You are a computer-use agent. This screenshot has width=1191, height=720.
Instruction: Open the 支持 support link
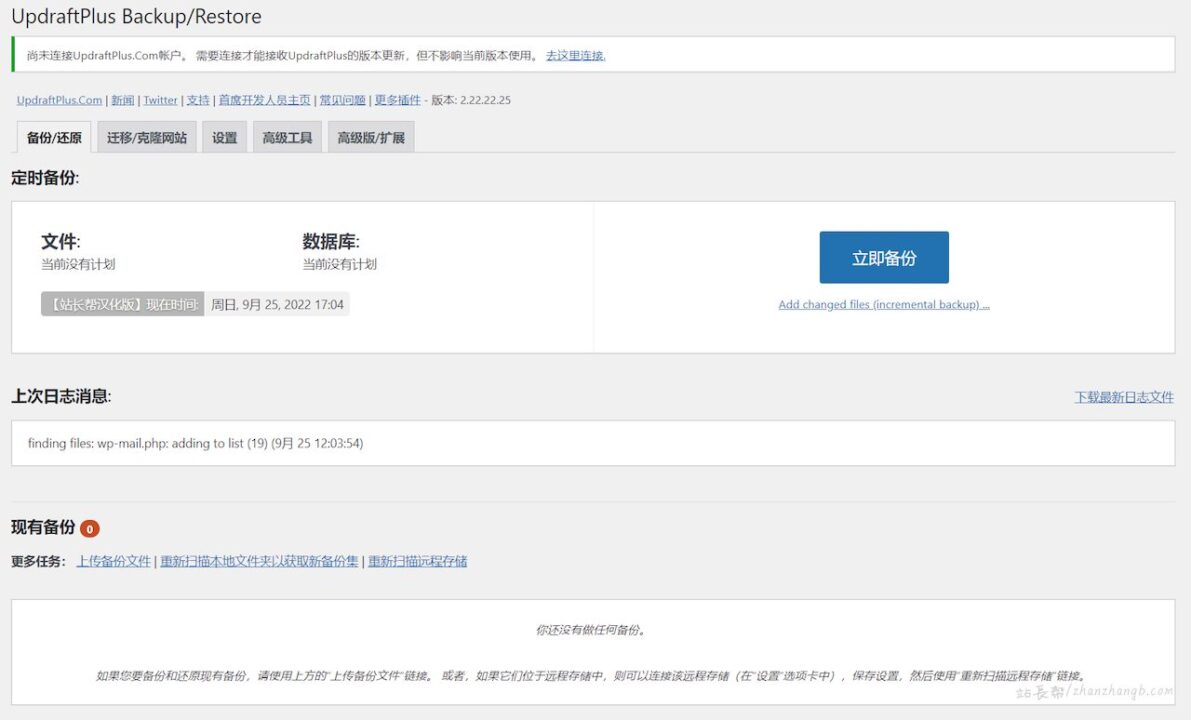pyautogui.click(x=197, y=100)
